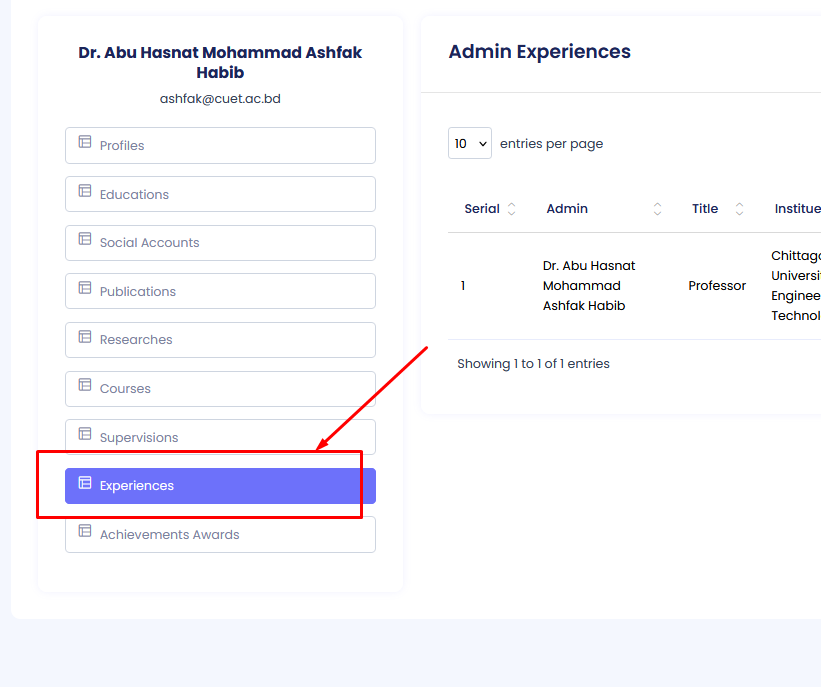This screenshot has height=687, width=821.
Task: Sort table by Serial column arrows
Action: pyautogui.click(x=512, y=209)
